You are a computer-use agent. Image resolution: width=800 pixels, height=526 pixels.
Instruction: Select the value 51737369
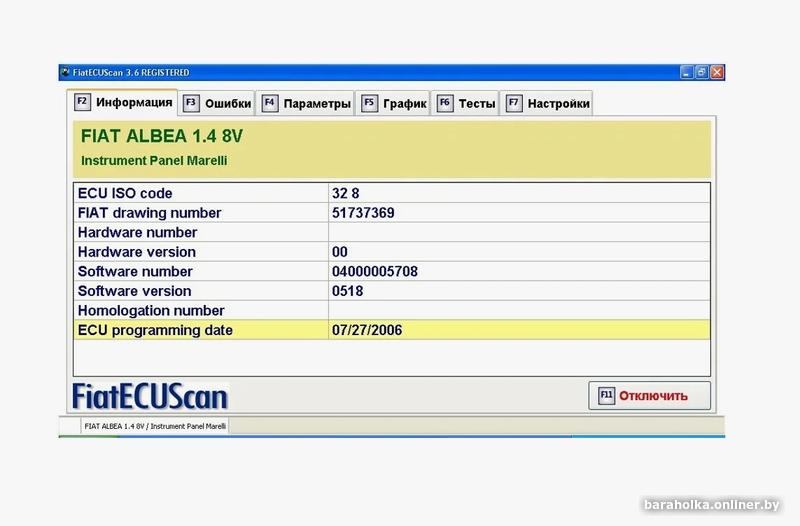[x=363, y=213]
